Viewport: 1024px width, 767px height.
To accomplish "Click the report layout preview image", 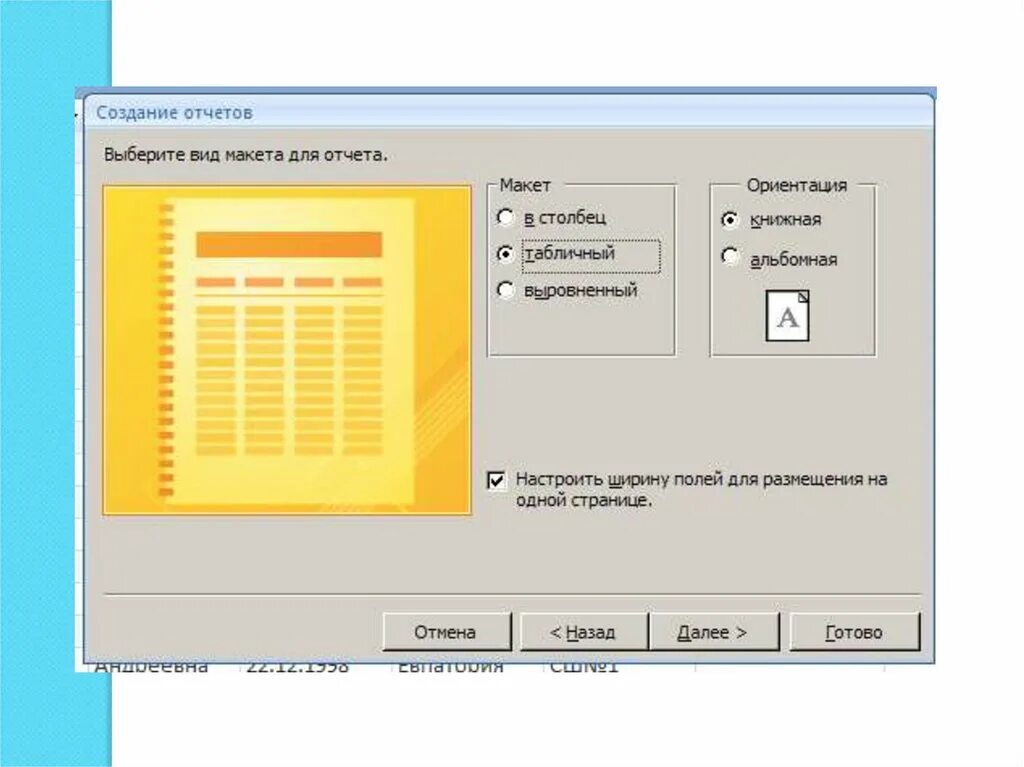I will (287, 350).
